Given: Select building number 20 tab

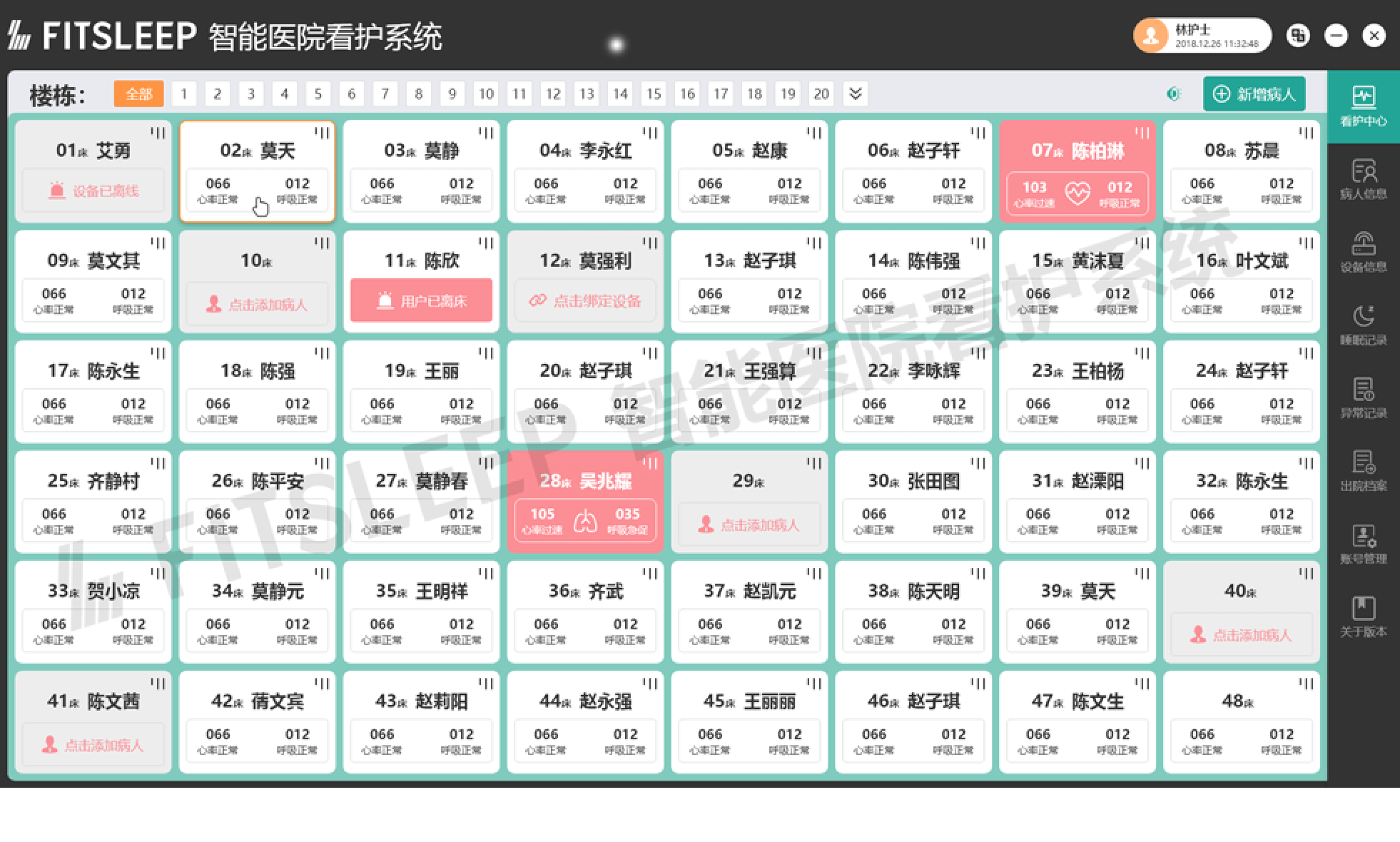Looking at the screenshot, I should pyautogui.click(x=821, y=94).
